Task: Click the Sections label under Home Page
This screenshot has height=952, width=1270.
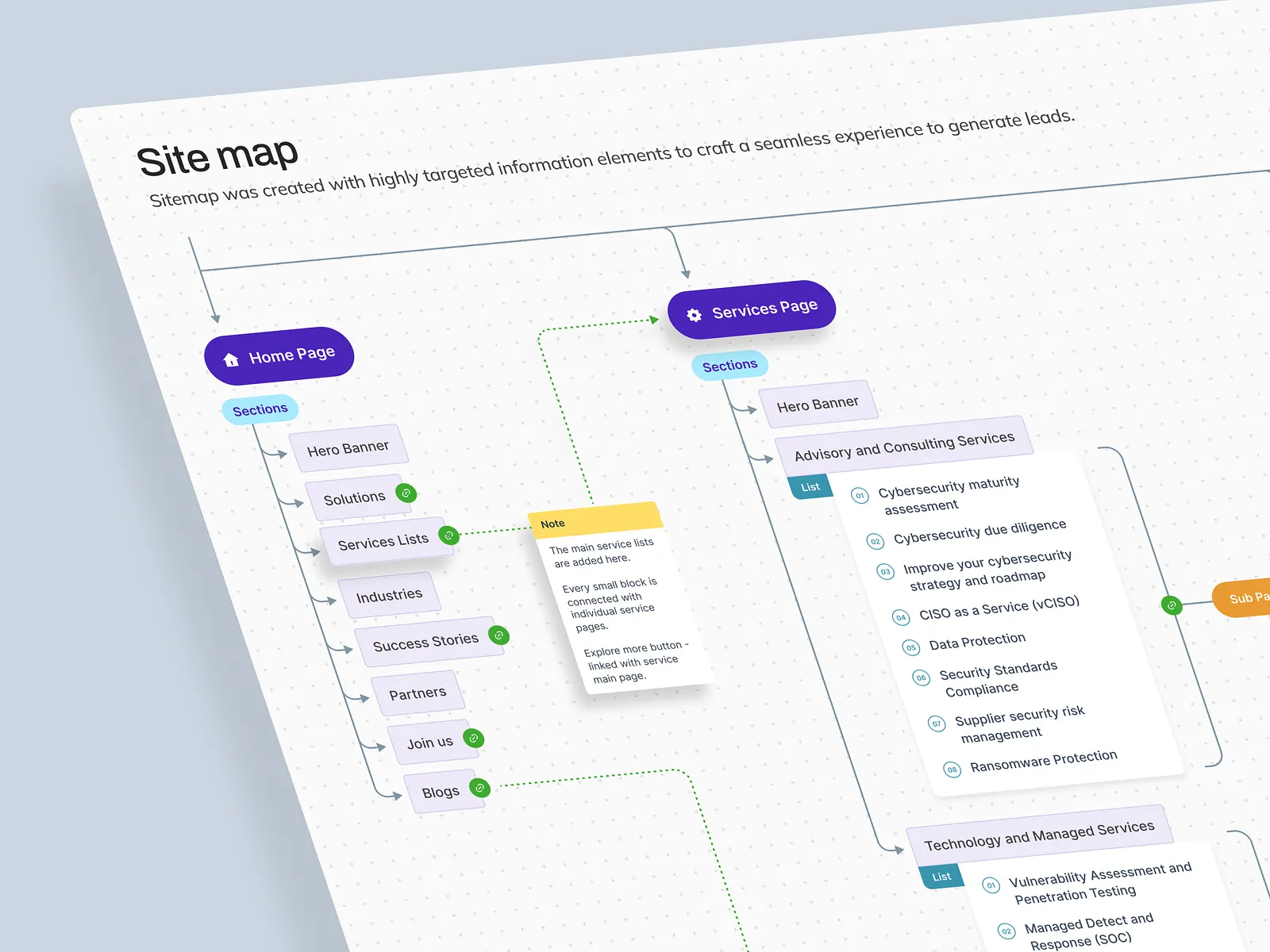Action: point(260,409)
